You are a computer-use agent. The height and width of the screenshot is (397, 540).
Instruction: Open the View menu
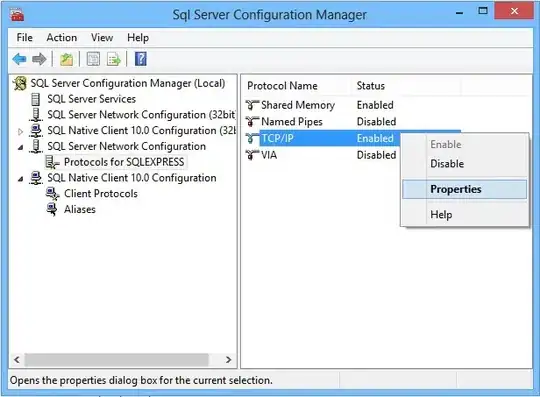102,38
